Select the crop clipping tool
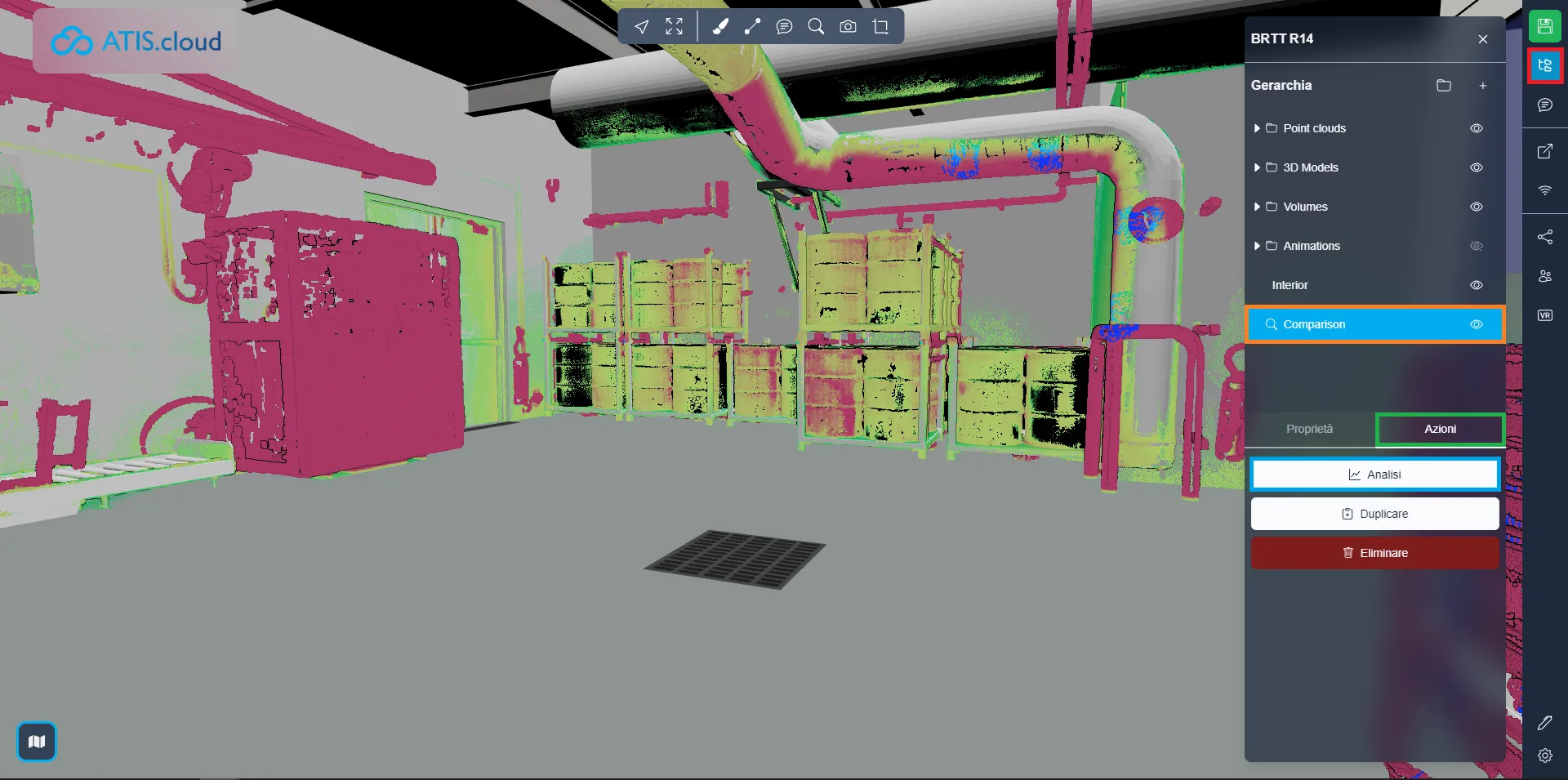This screenshot has width=1568, height=780. [880, 27]
